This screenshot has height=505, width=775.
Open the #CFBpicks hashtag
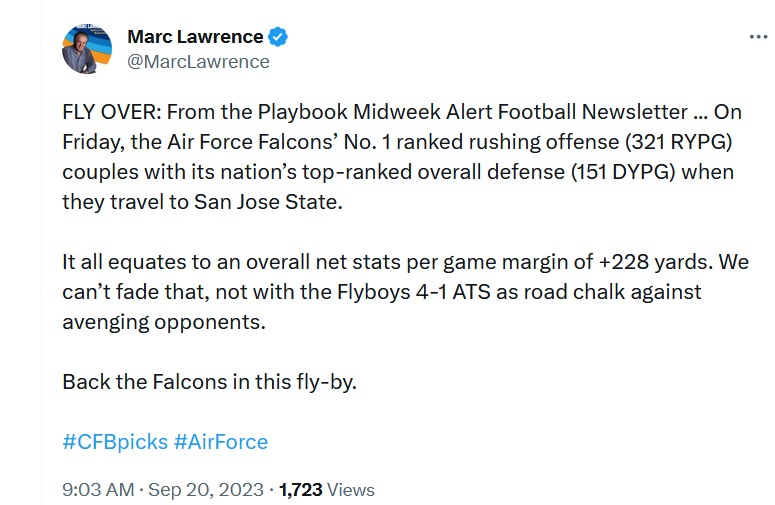[x=114, y=441]
